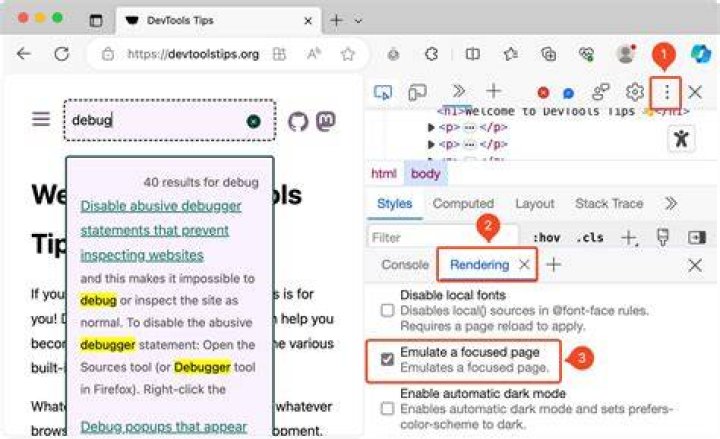Add a tool with the DevTools plus icon
Image resolution: width=720 pixels, height=439 pixels.
click(494, 91)
